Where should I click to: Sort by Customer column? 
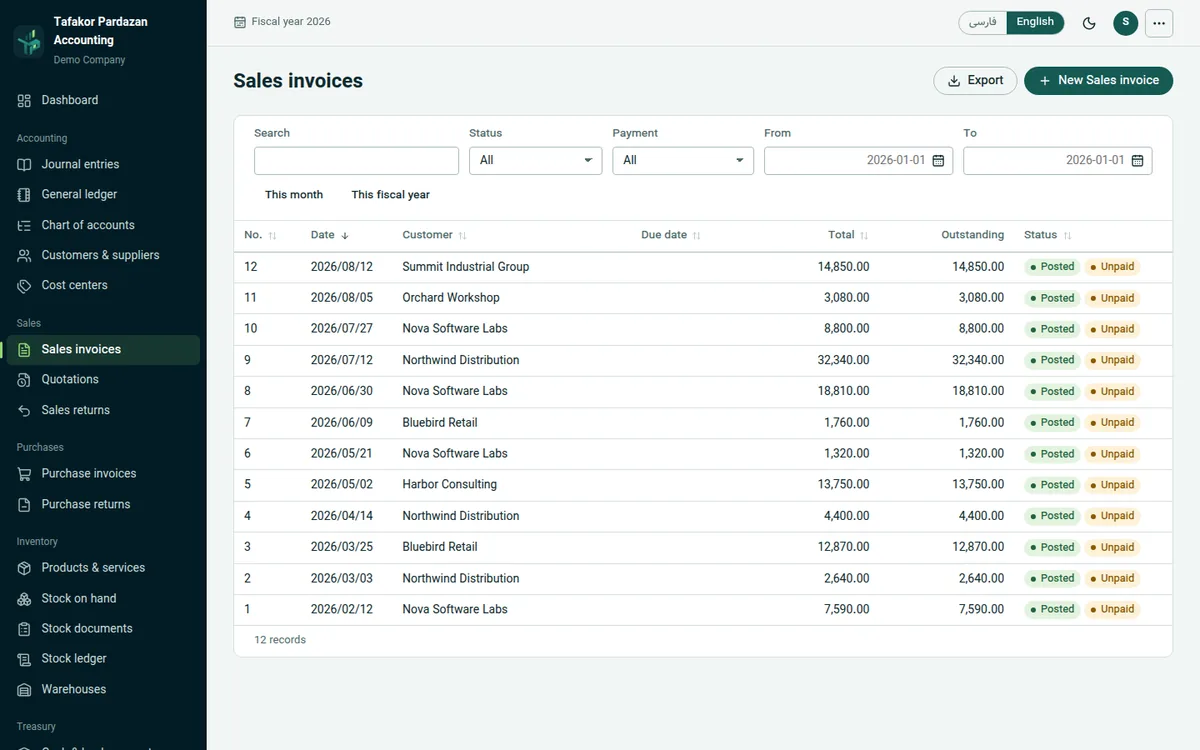pos(434,236)
